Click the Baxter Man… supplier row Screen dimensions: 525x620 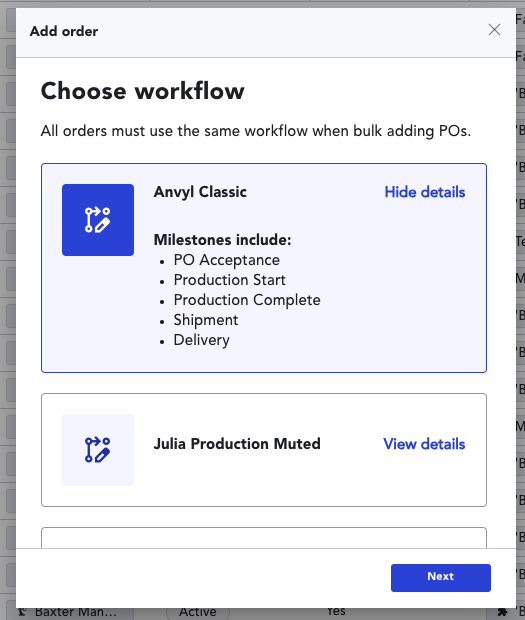pos(76,612)
